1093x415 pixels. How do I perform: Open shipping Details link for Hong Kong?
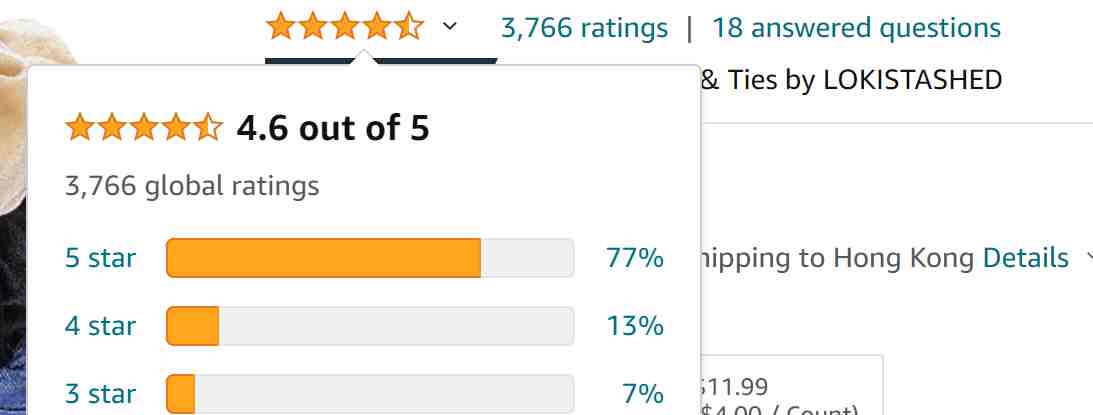(1025, 258)
